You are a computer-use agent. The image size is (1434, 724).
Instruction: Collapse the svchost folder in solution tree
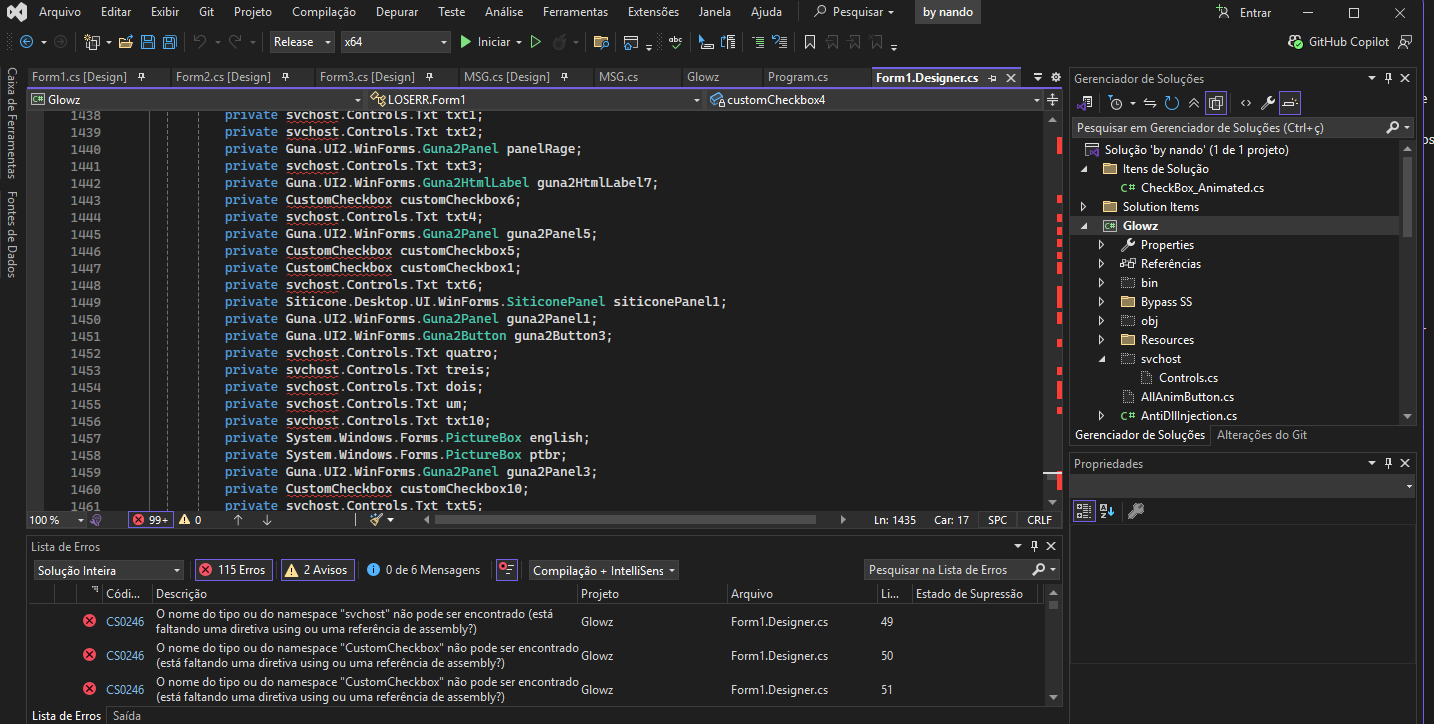coord(1101,359)
